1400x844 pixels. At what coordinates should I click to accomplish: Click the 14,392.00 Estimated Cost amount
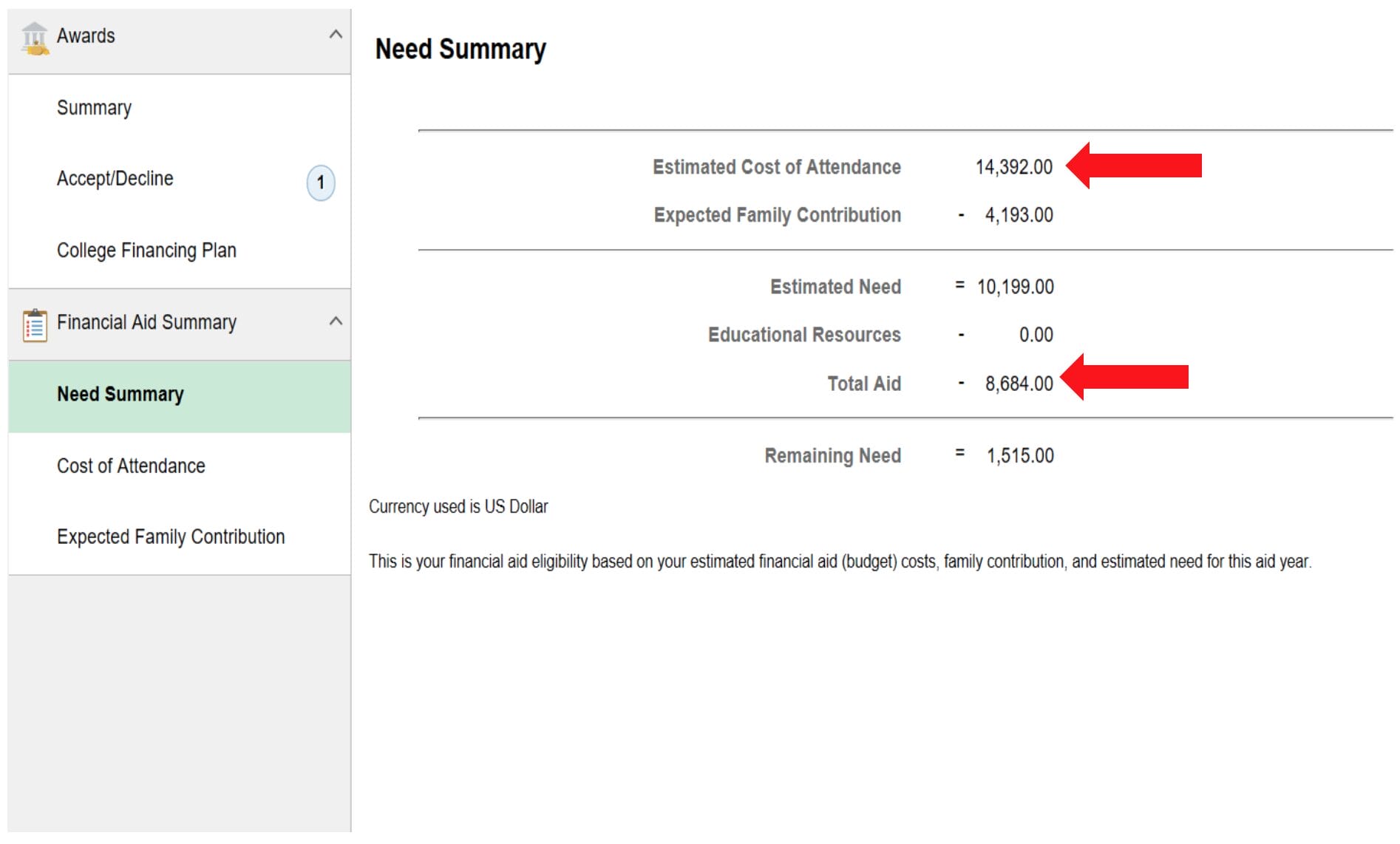pos(1013,167)
